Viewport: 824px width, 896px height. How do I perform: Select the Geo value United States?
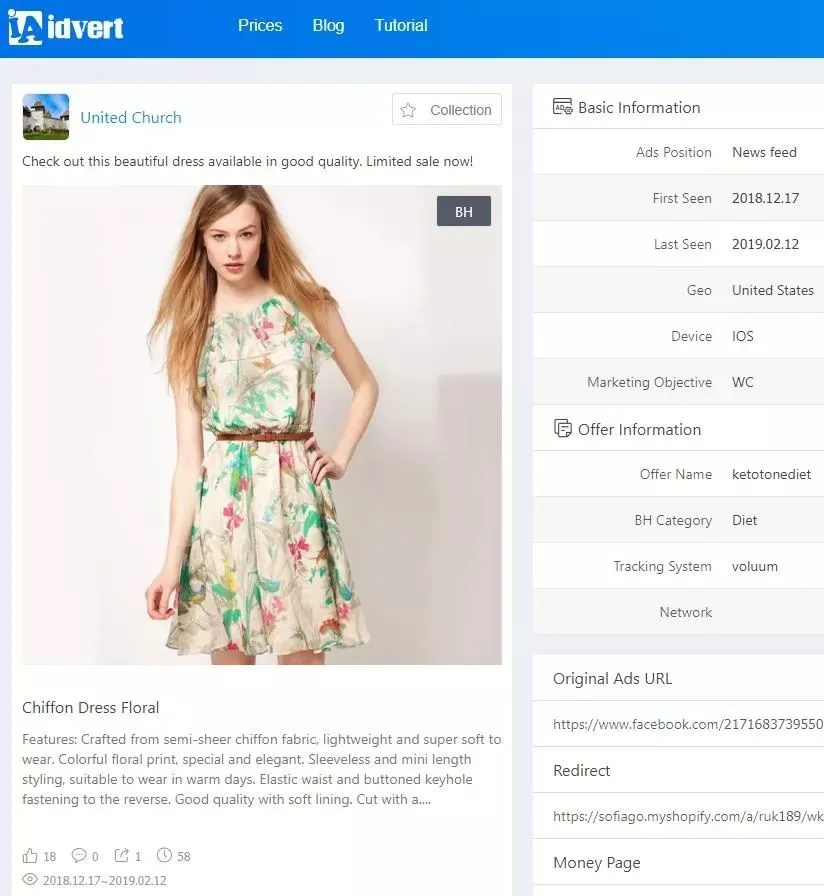pos(773,290)
